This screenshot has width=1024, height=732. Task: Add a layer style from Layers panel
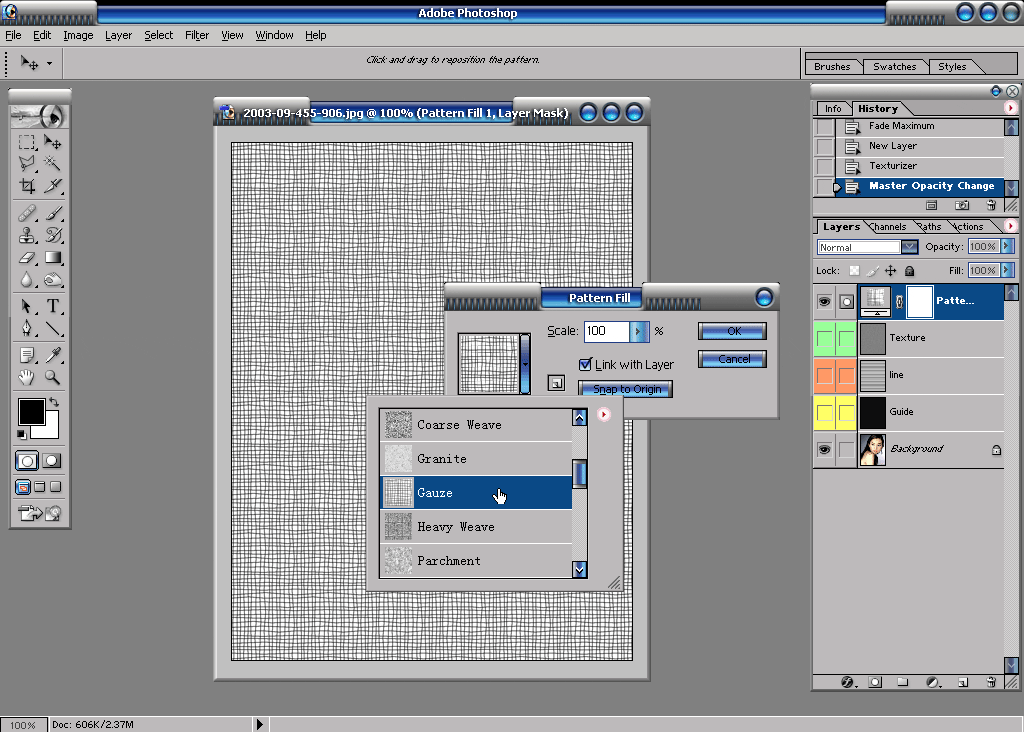(x=847, y=682)
